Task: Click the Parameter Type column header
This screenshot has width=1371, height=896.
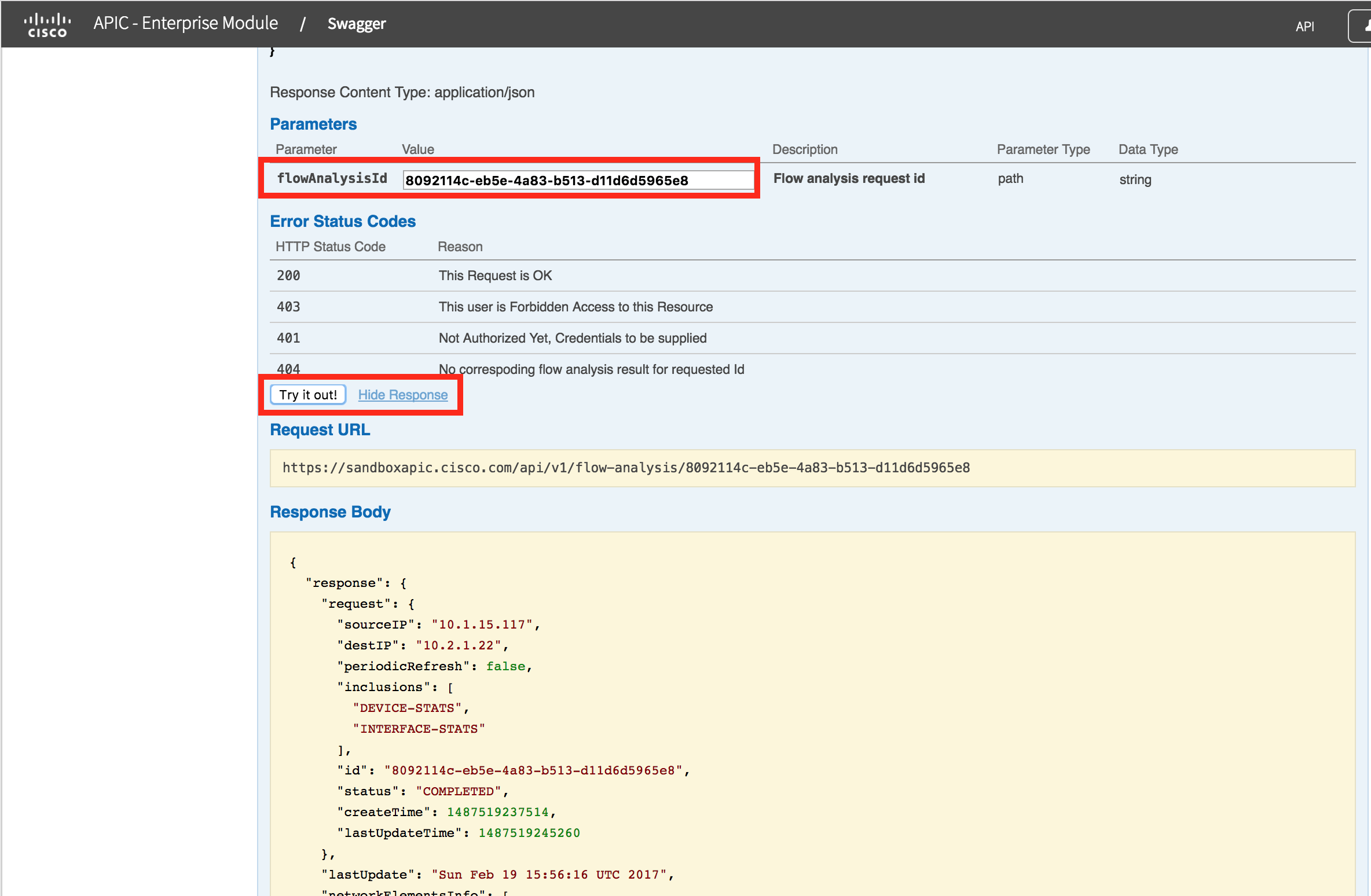Action: (1043, 149)
